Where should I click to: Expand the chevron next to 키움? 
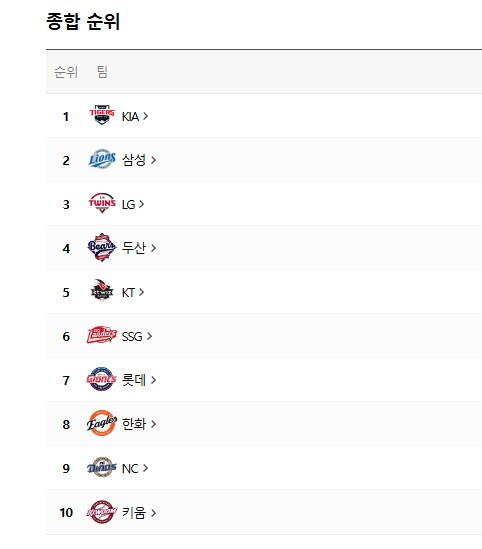click(153, 513)
